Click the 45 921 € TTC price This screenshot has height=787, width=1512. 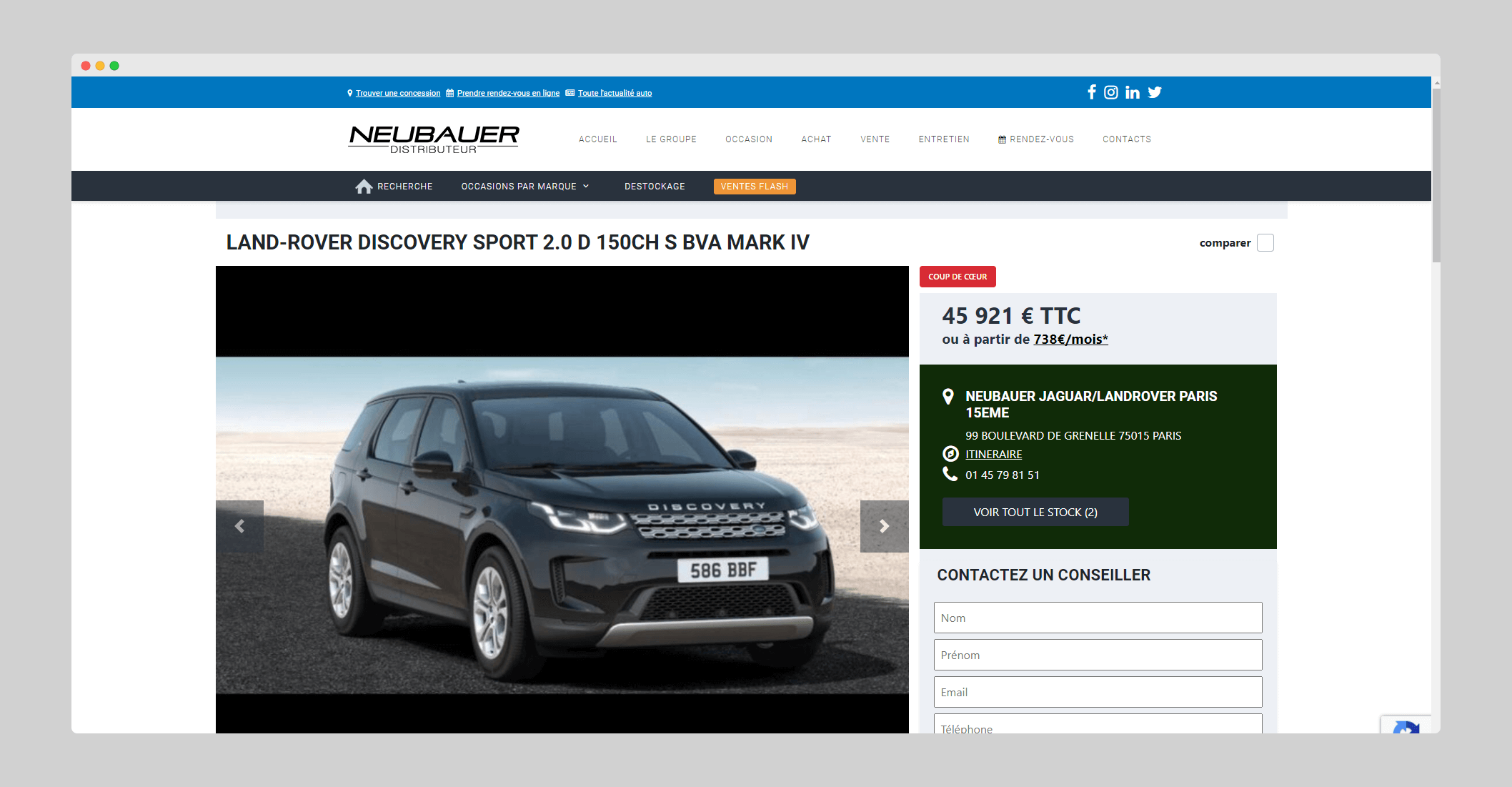[1011, 316]
